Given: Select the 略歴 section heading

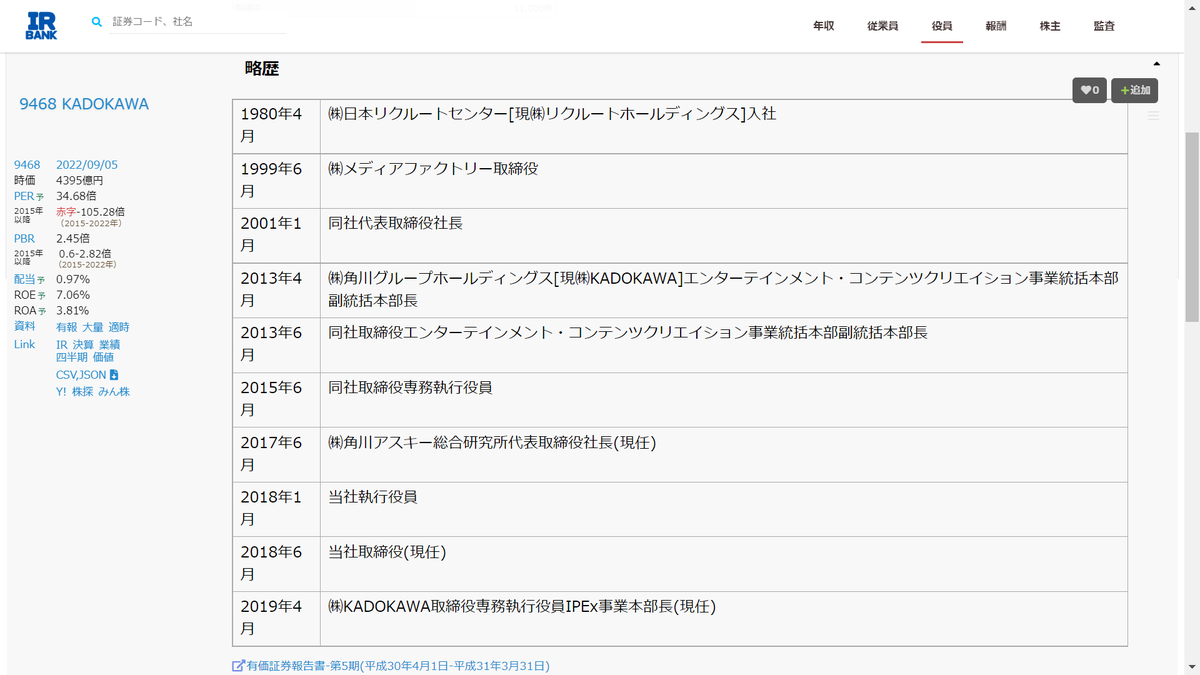Looking at the screenshot, I should (x=262, y=69).
